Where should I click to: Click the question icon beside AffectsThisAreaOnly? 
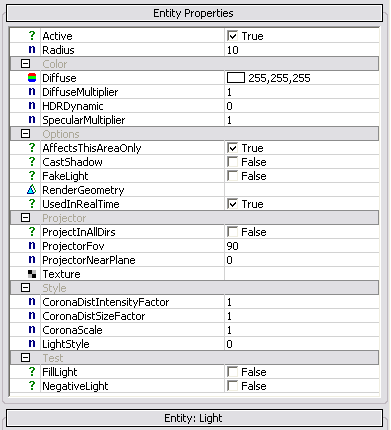pos(32,148)
